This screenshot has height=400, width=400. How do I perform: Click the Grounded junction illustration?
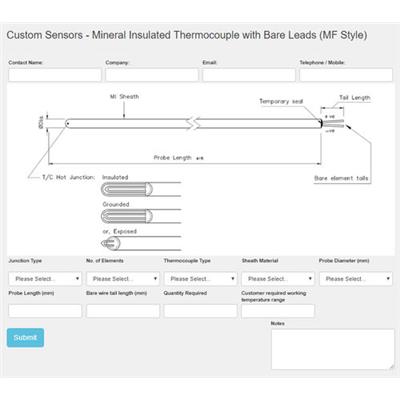point(141,216)
